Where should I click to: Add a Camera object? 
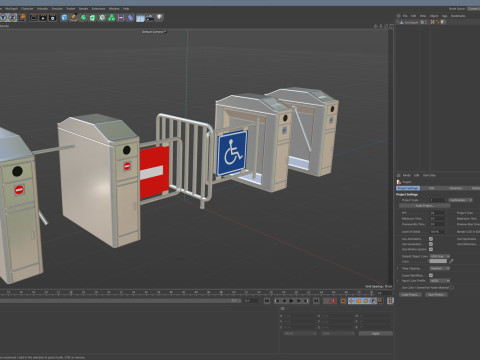coord(150,18)
